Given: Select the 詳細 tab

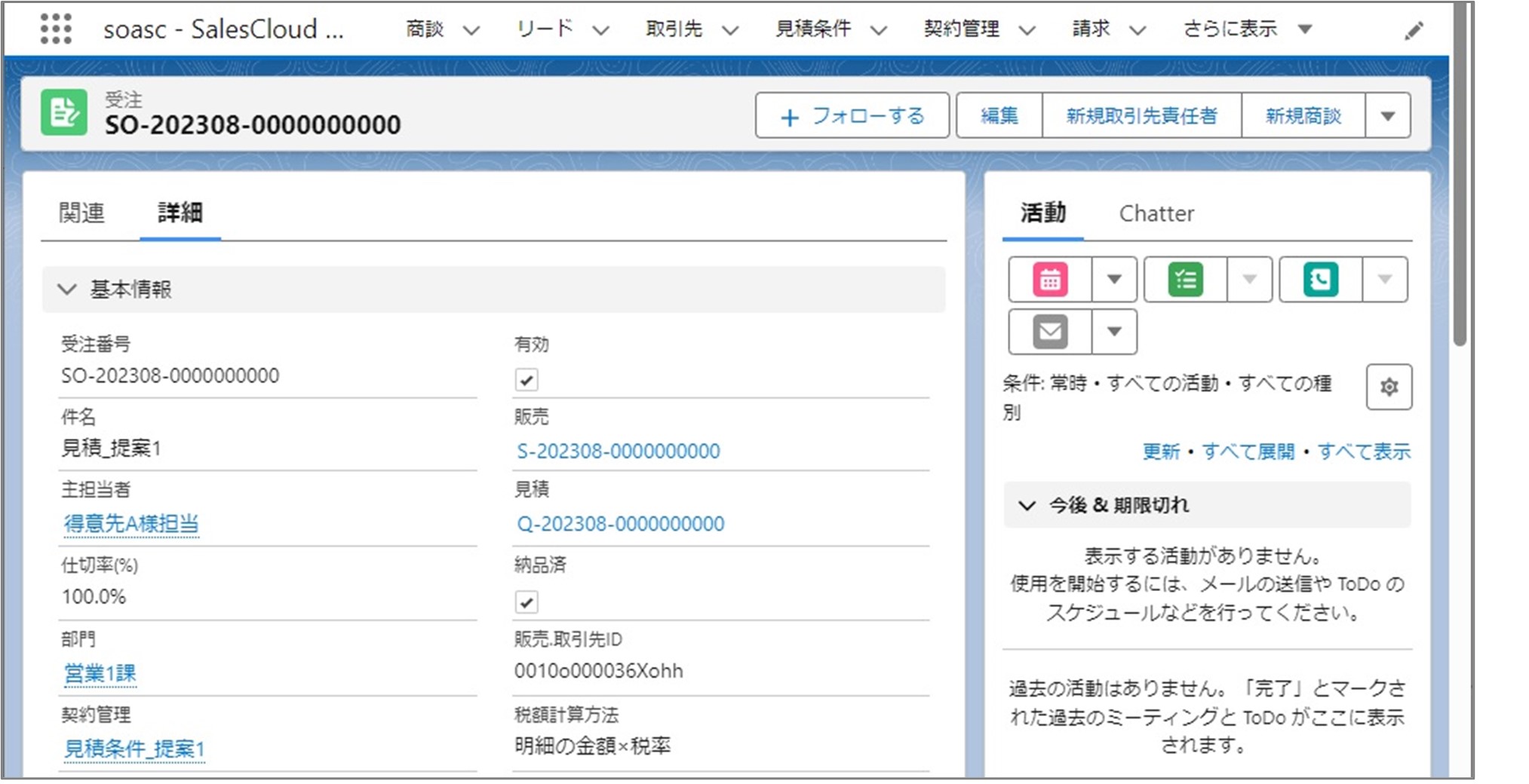Looking at the screenshot, I should [x=180, y=213].
